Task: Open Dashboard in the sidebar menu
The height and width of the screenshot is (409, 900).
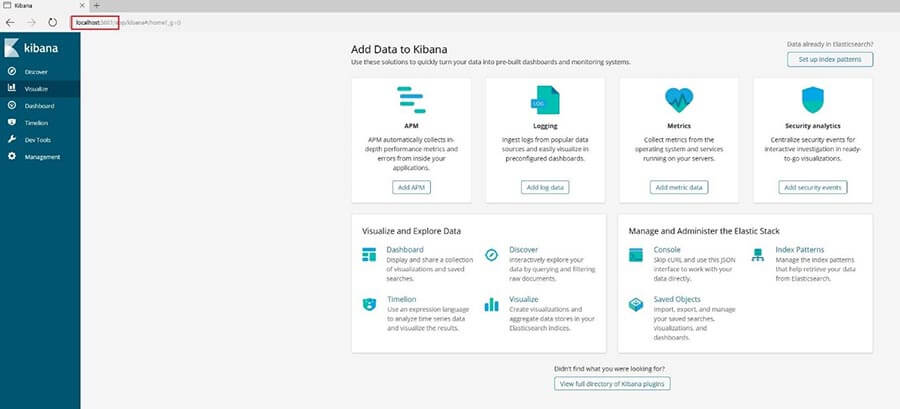Action: pos(40,106)
